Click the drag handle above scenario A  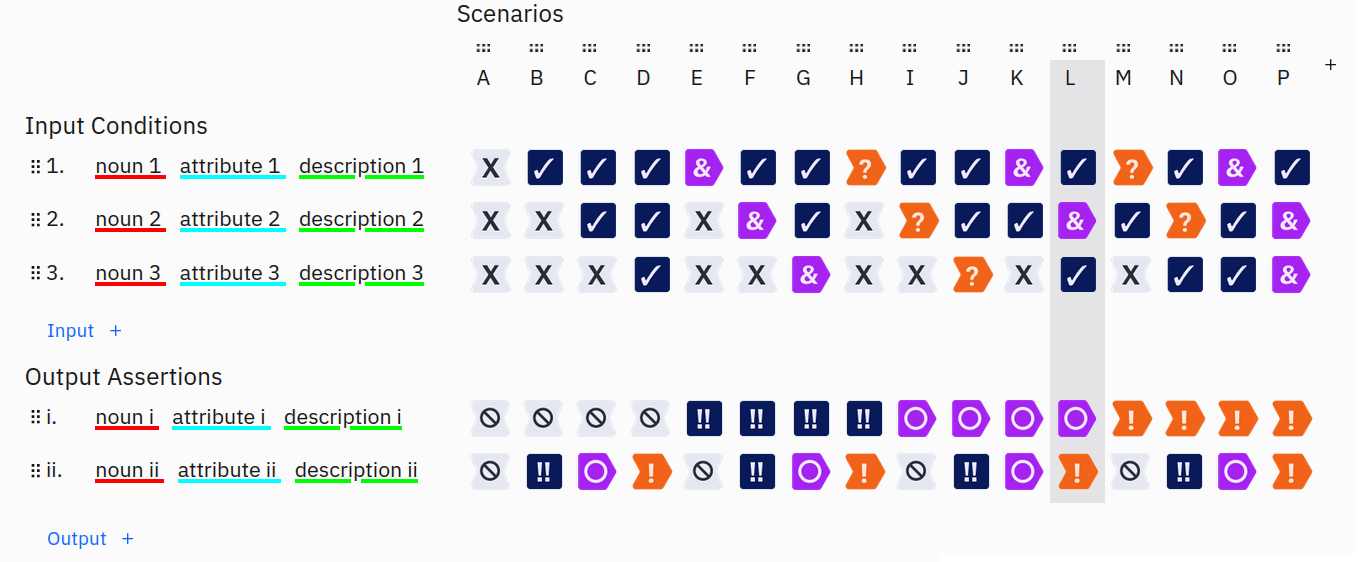(483, 48)
